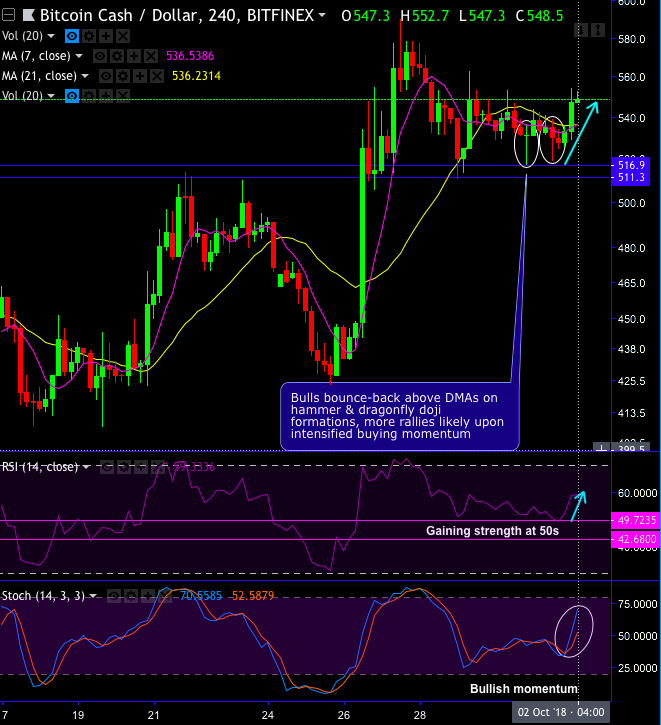Hide the MA (21, close) line via its eye icon
Viewport: 661px width, 725px height.
tap(106, 76)
